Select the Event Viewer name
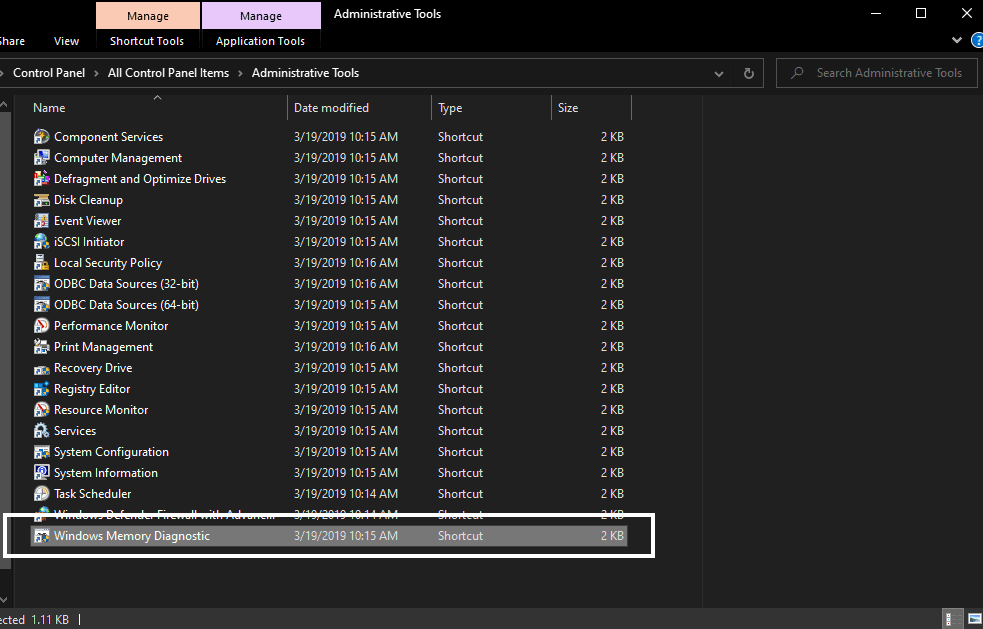 (x=88, y=221)
